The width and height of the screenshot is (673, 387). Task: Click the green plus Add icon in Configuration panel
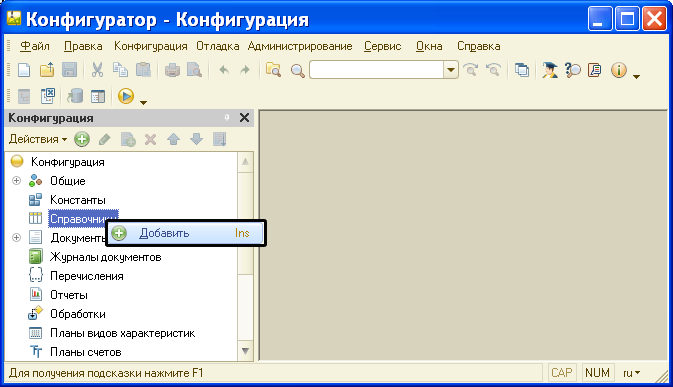(82, 139)
